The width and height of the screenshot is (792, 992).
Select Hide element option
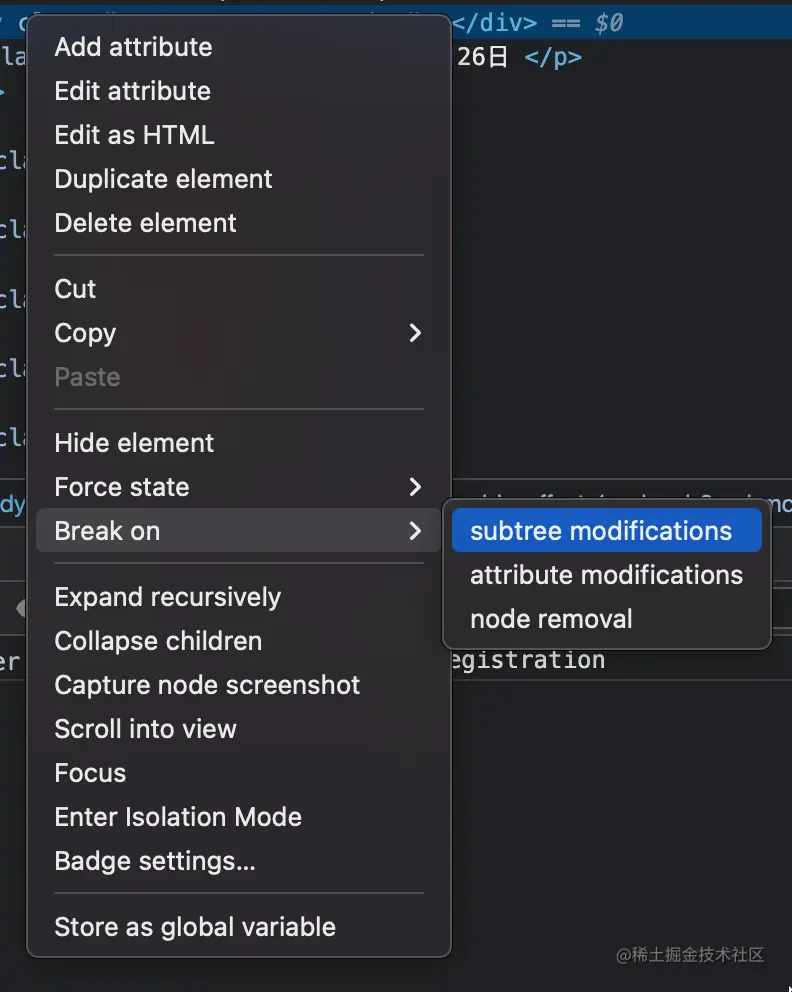pos(134,443)
